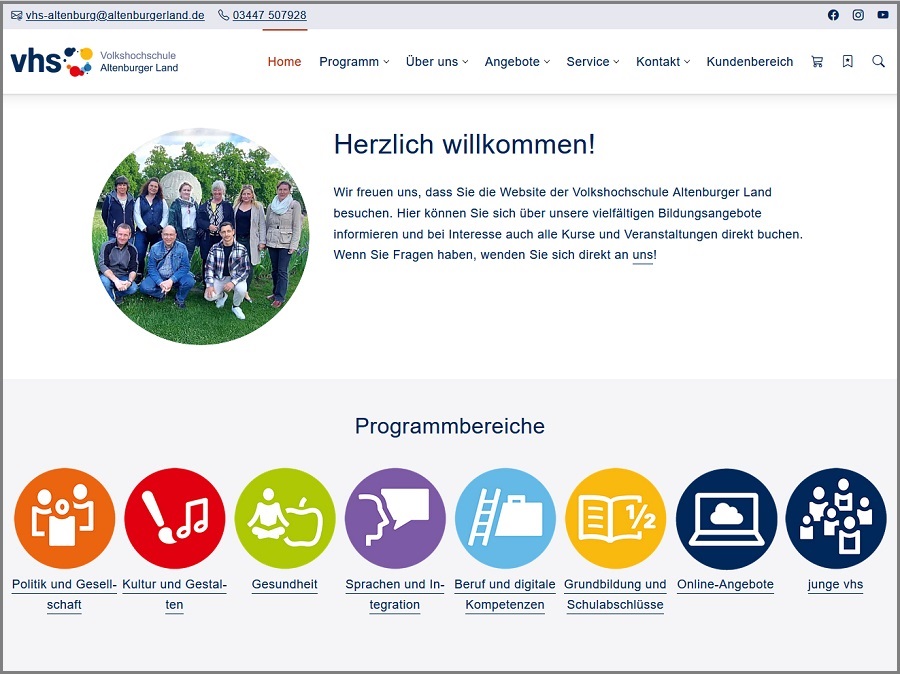900x674 pixels.
Task: Select the orange Politik und Gesellschaft icon
Action: coord(64,519)
